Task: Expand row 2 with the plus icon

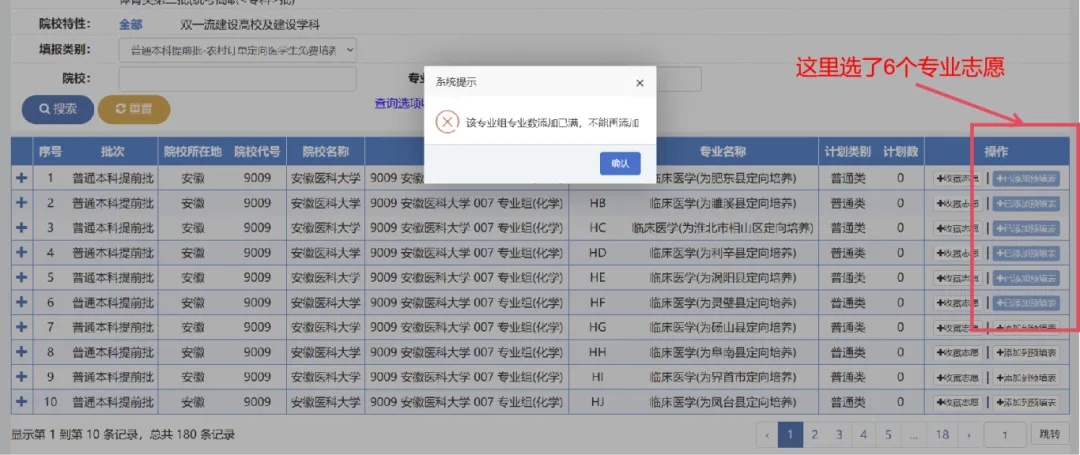Action: click(x=21, y=202)
